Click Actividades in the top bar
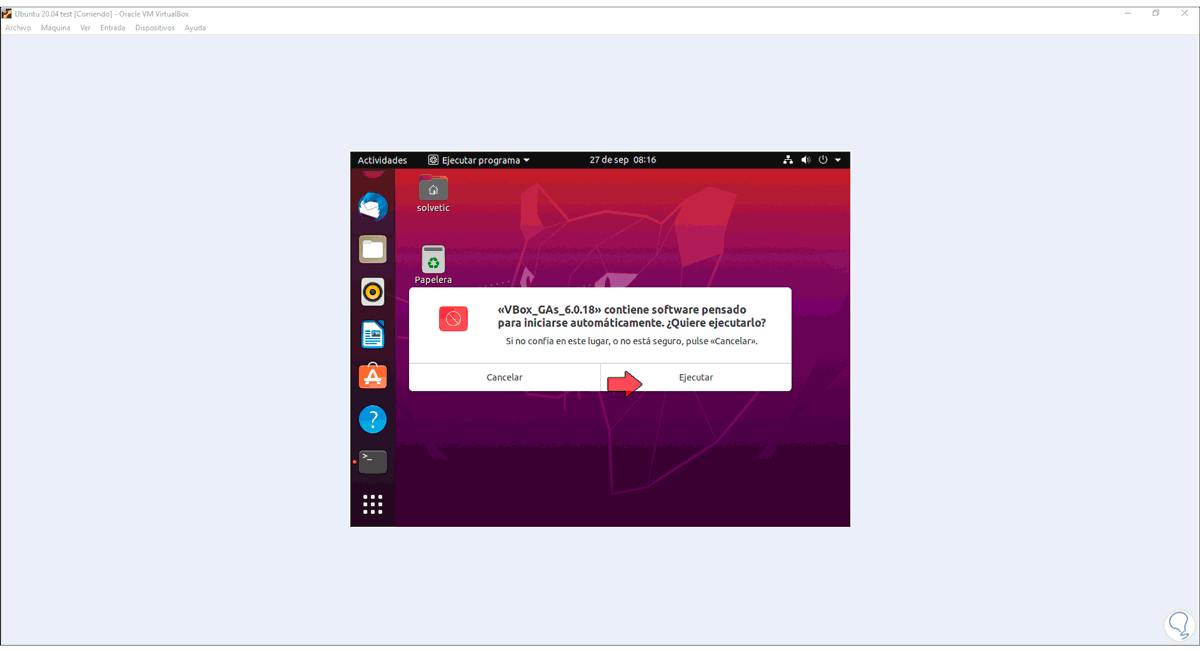 (382, 160)
